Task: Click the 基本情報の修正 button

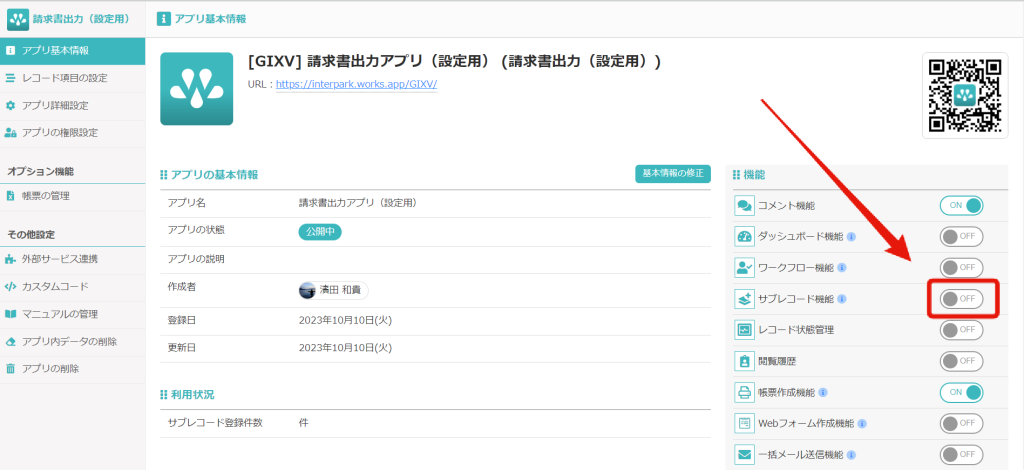Action: point(672,174)
